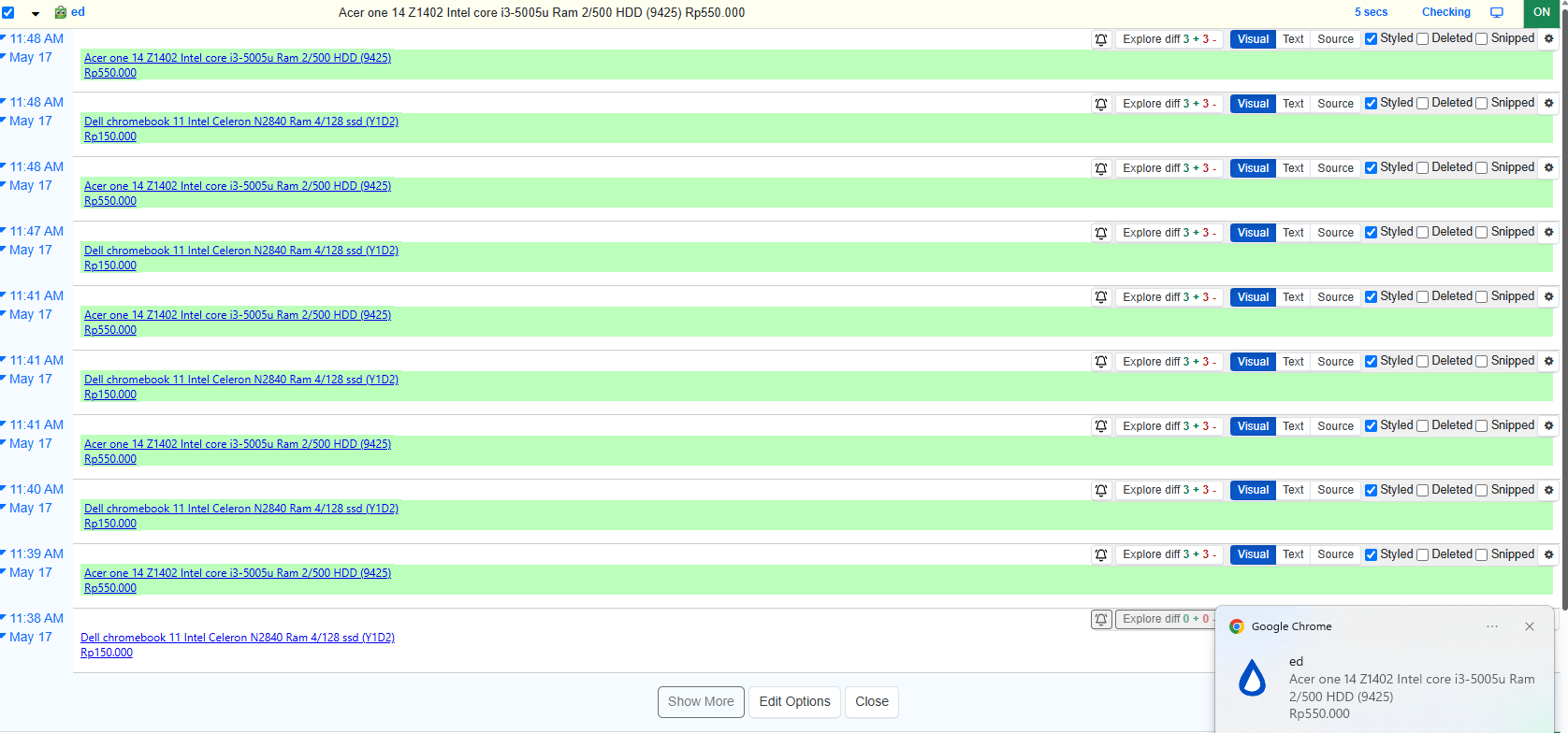Open the dropdown arrow next to the top checkbox
The height and width of the screenshot is (733, 1568).
tap(36, 14)
